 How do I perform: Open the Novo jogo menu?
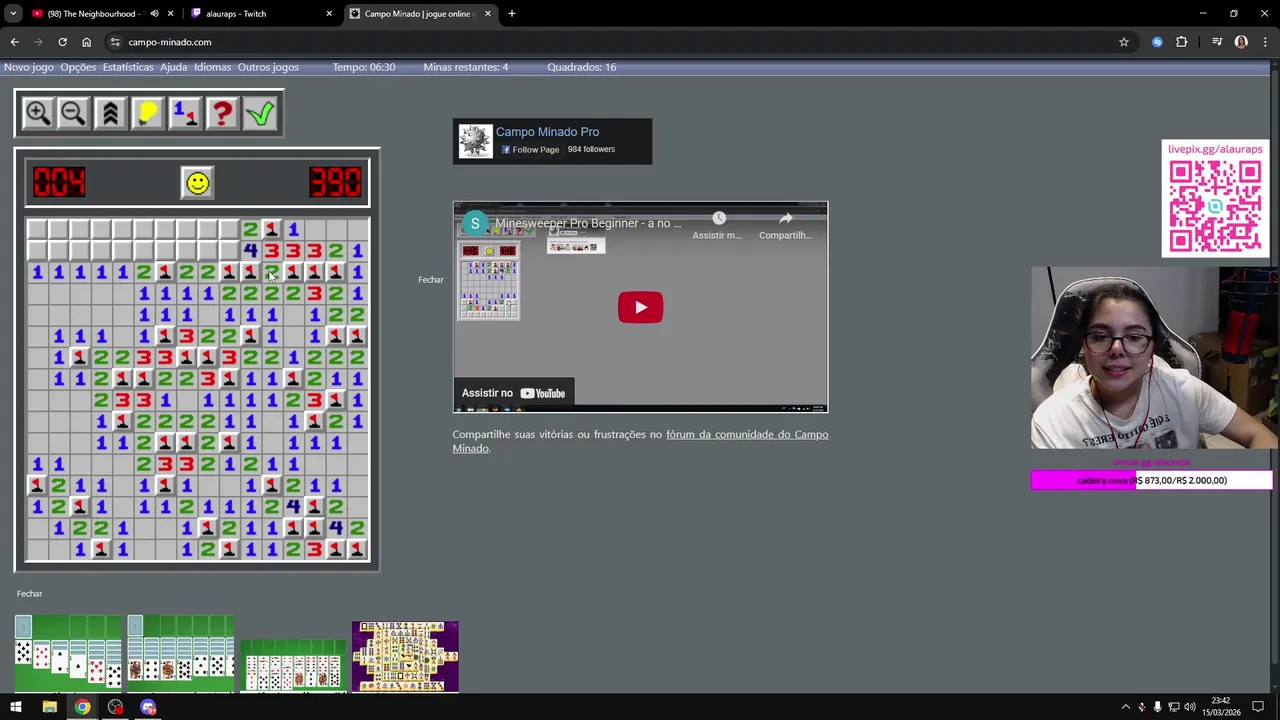(29, 67)
